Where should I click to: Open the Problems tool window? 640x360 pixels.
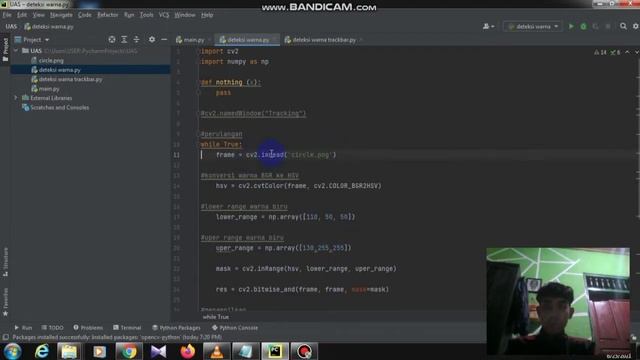pos(88,327)
